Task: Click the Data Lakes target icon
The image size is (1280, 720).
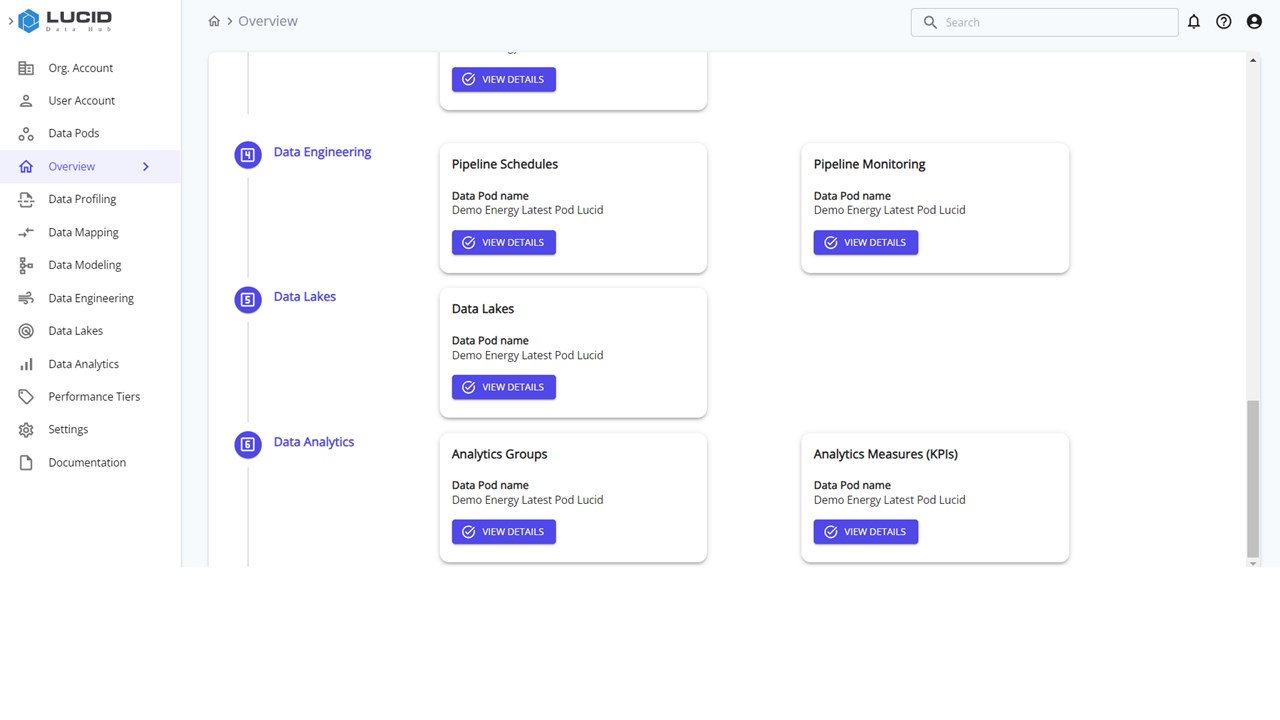Action: [x=27, y=331]
